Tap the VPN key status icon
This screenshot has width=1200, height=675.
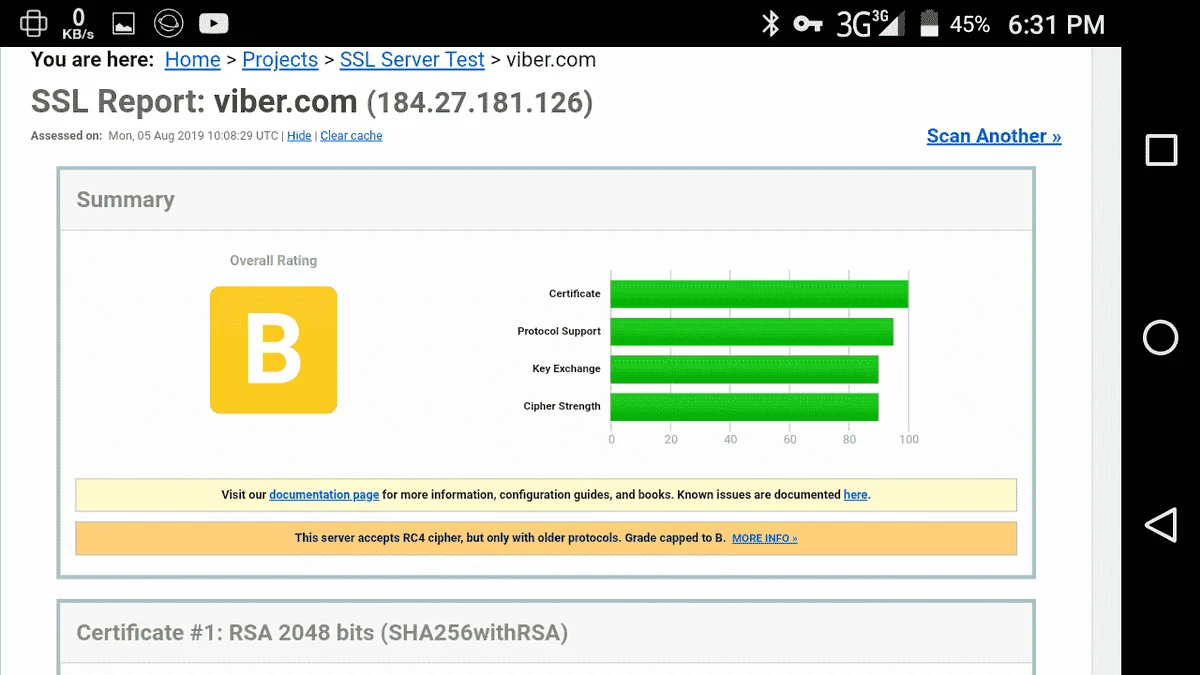click(x=807, y=24)
